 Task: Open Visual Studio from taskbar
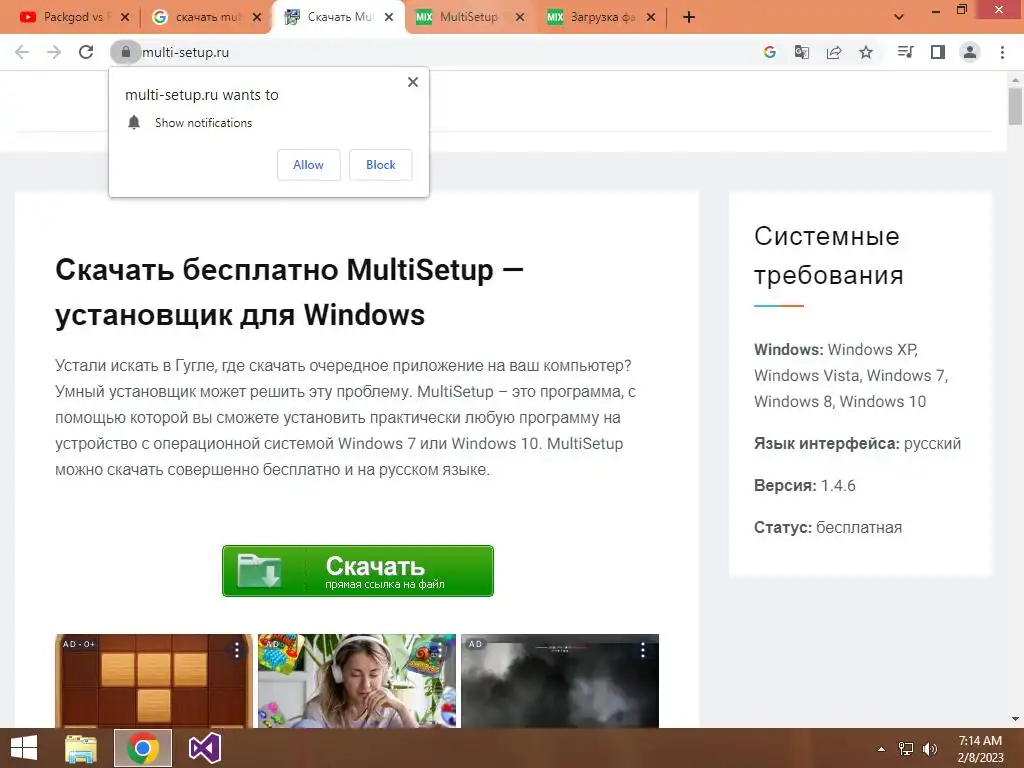204,748
